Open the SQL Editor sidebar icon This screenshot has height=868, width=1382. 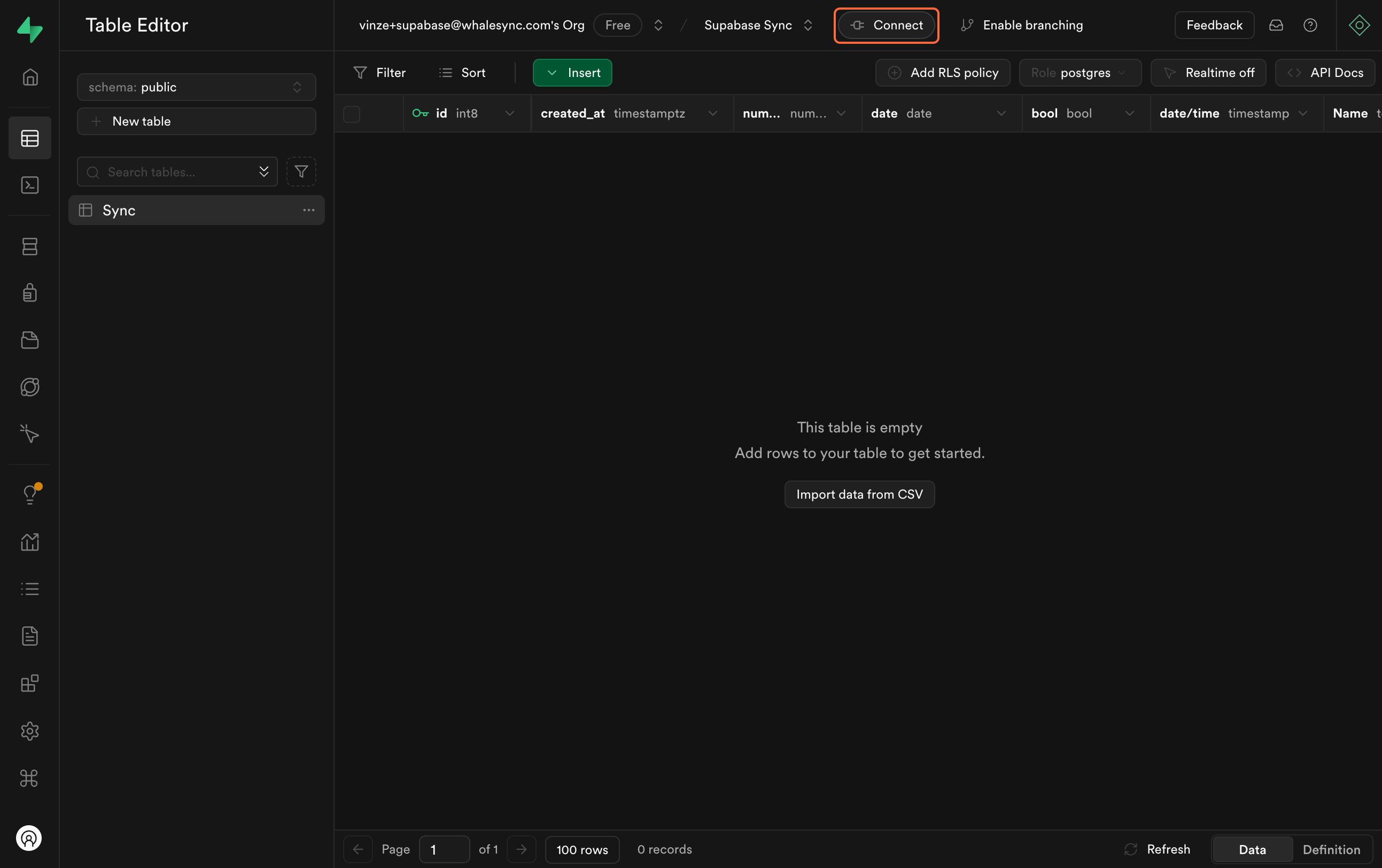(30, 185)
